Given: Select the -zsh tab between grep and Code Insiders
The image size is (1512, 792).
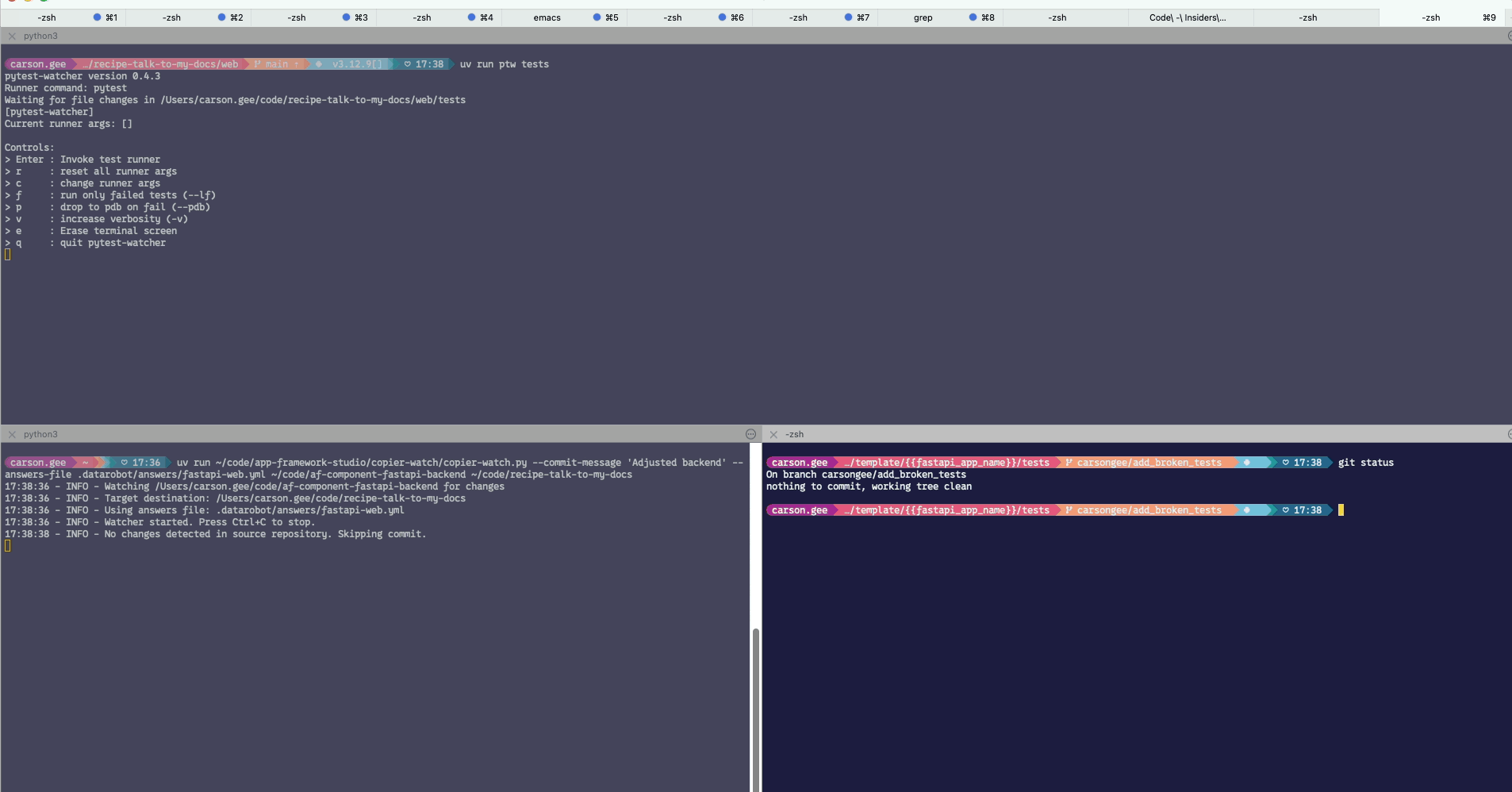Looking at the screenshot, I should [x=1066, y=17].
